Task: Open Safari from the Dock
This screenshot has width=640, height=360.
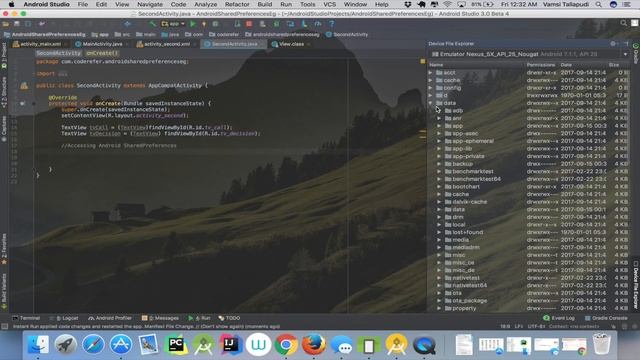Action: coord(93,345)
